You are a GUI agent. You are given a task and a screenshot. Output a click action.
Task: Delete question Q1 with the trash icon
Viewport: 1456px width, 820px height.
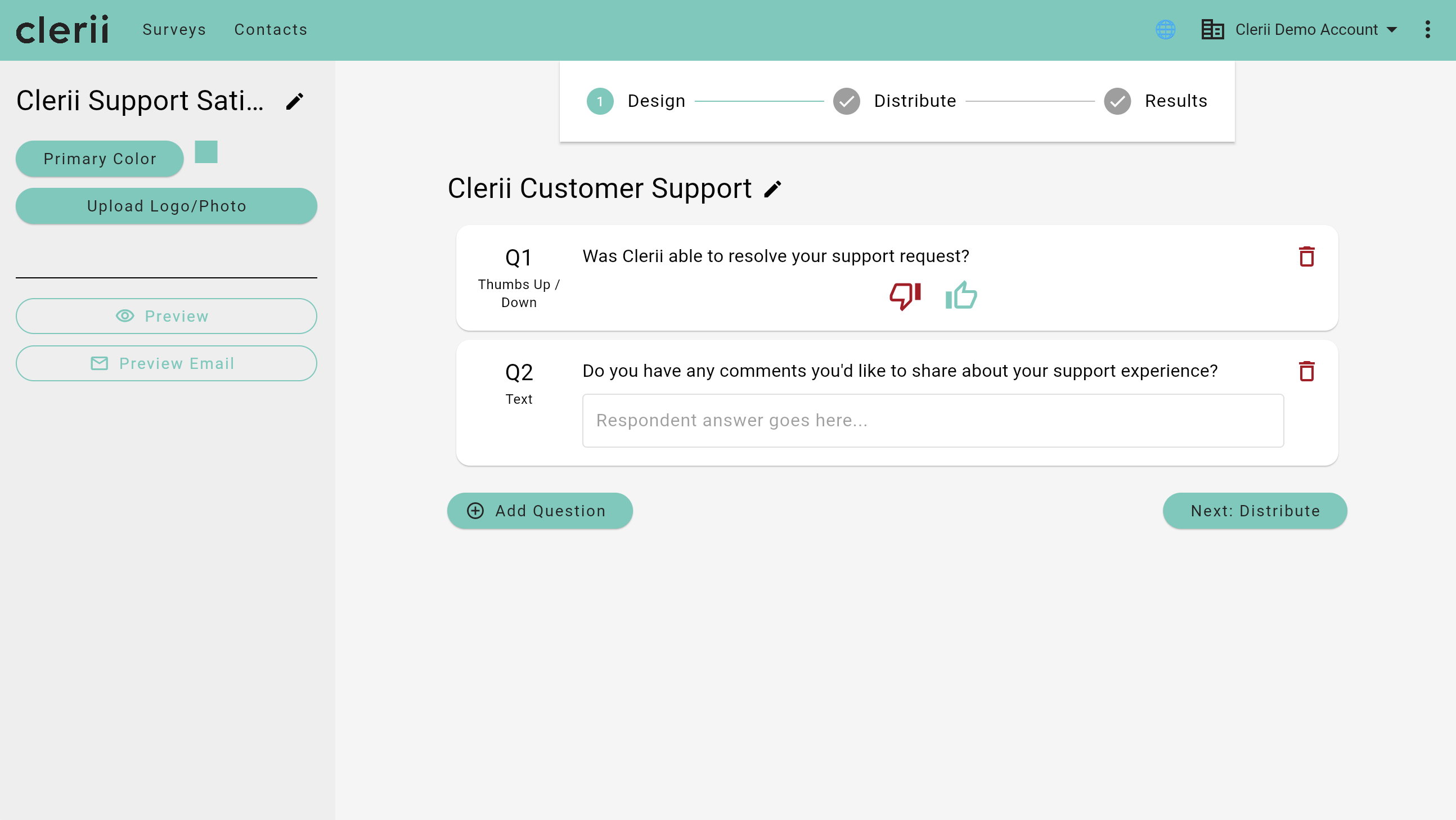[x=1306, y=257]
